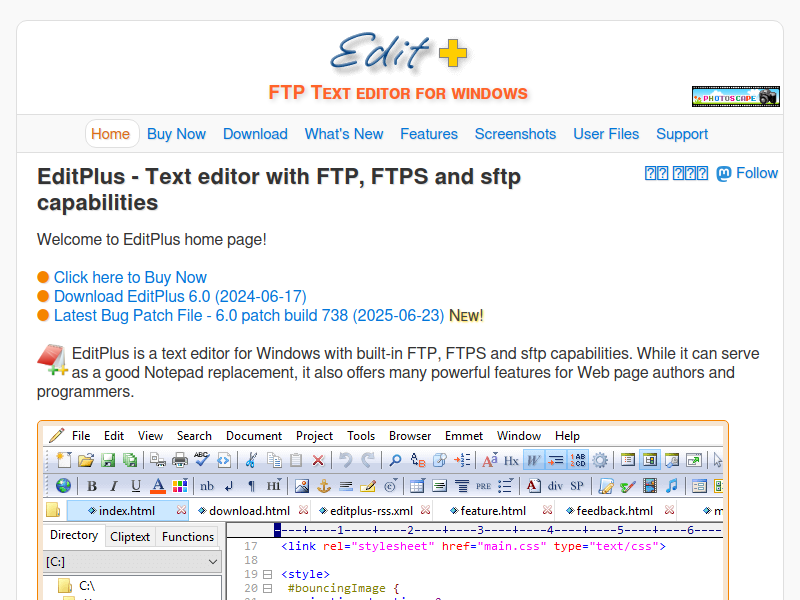Open the font color A dropdown
800x600 pixels.
(158, 486)
